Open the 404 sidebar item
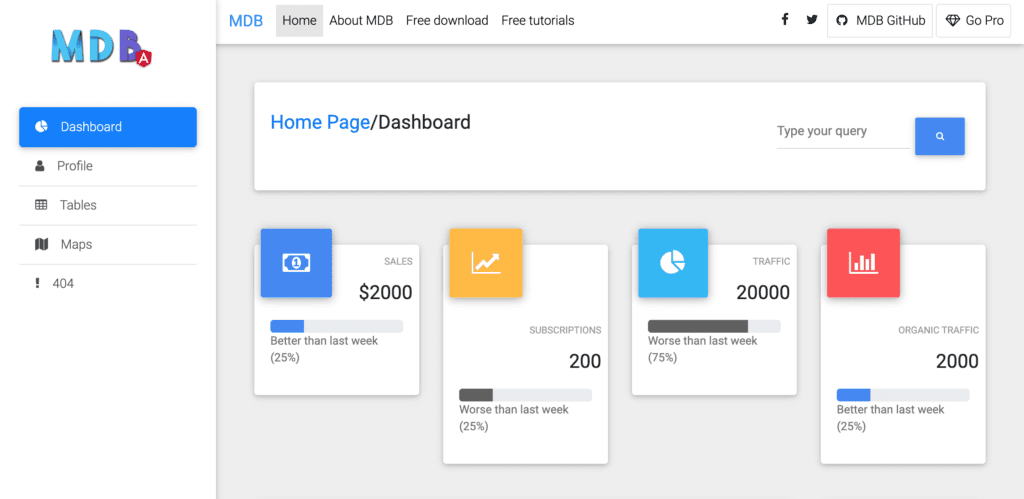This screenshot has width=1024, height=499. (x=108, y=283)
